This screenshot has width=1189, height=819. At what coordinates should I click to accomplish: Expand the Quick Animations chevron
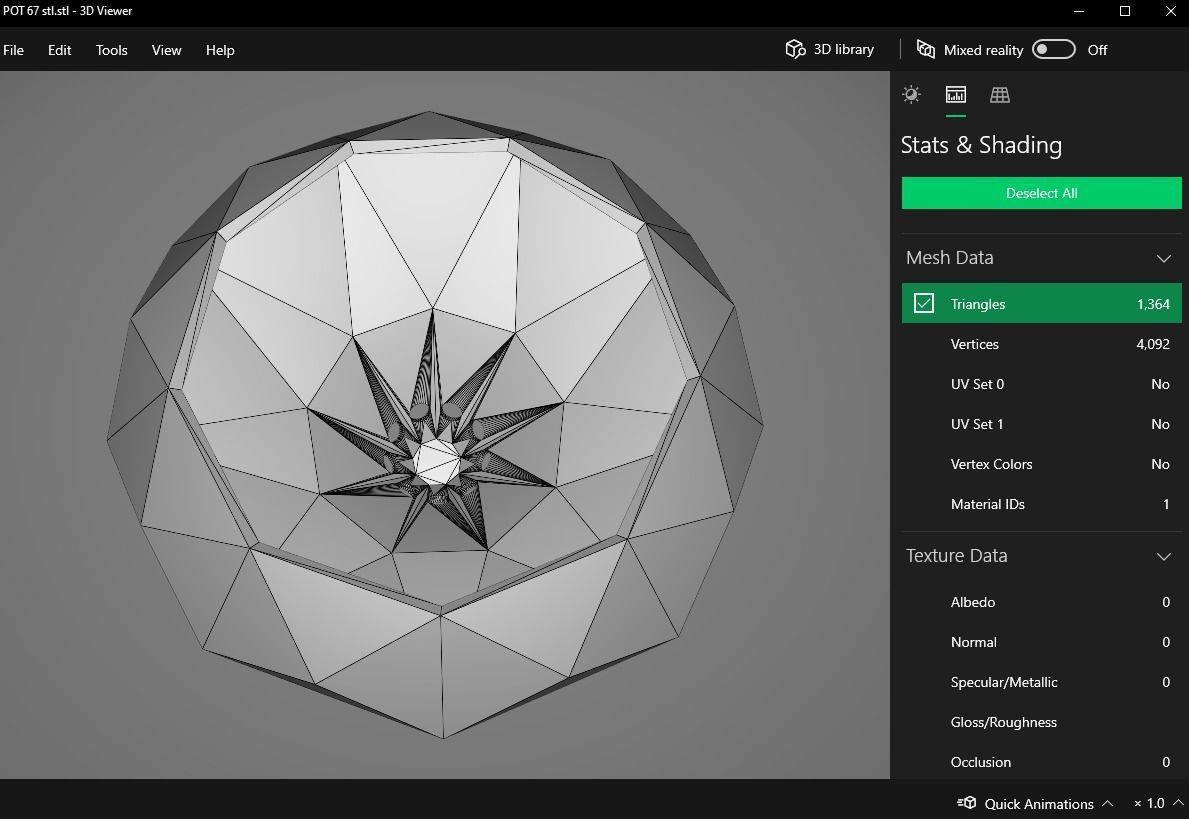tap(1108, 803)
